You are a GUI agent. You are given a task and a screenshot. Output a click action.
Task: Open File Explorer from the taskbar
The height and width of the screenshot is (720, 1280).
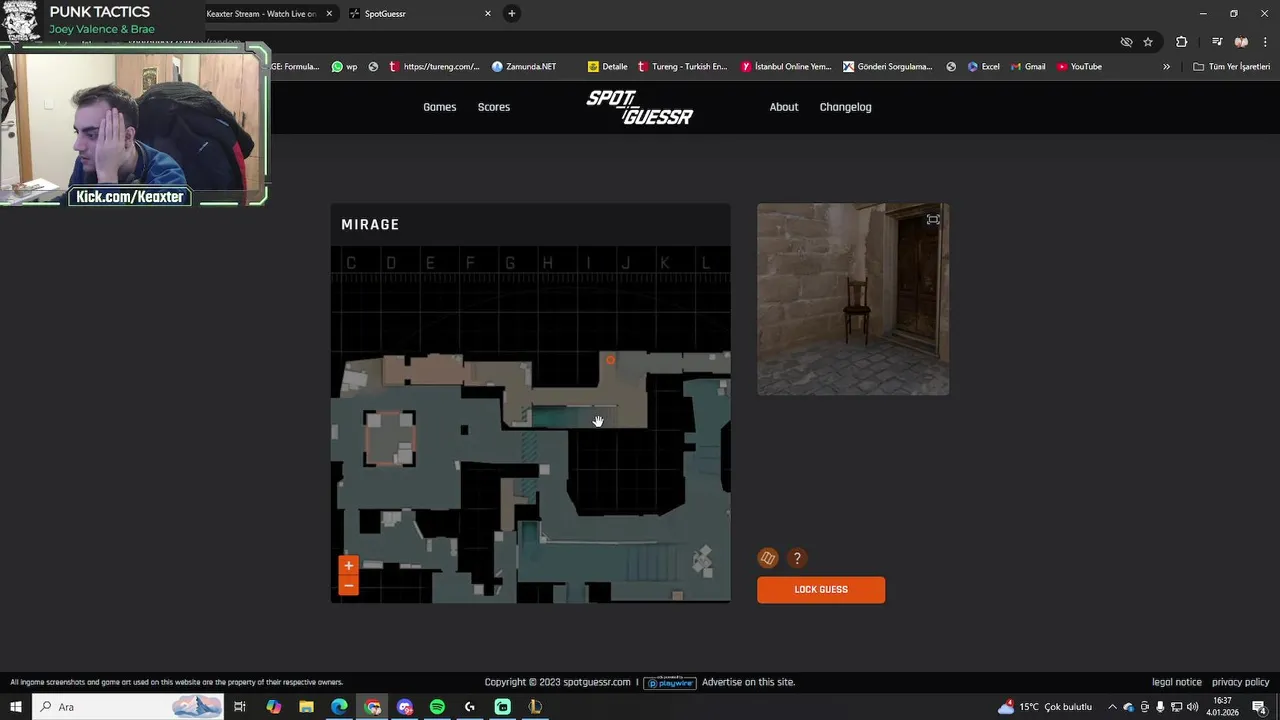click(x=307, y=707)
